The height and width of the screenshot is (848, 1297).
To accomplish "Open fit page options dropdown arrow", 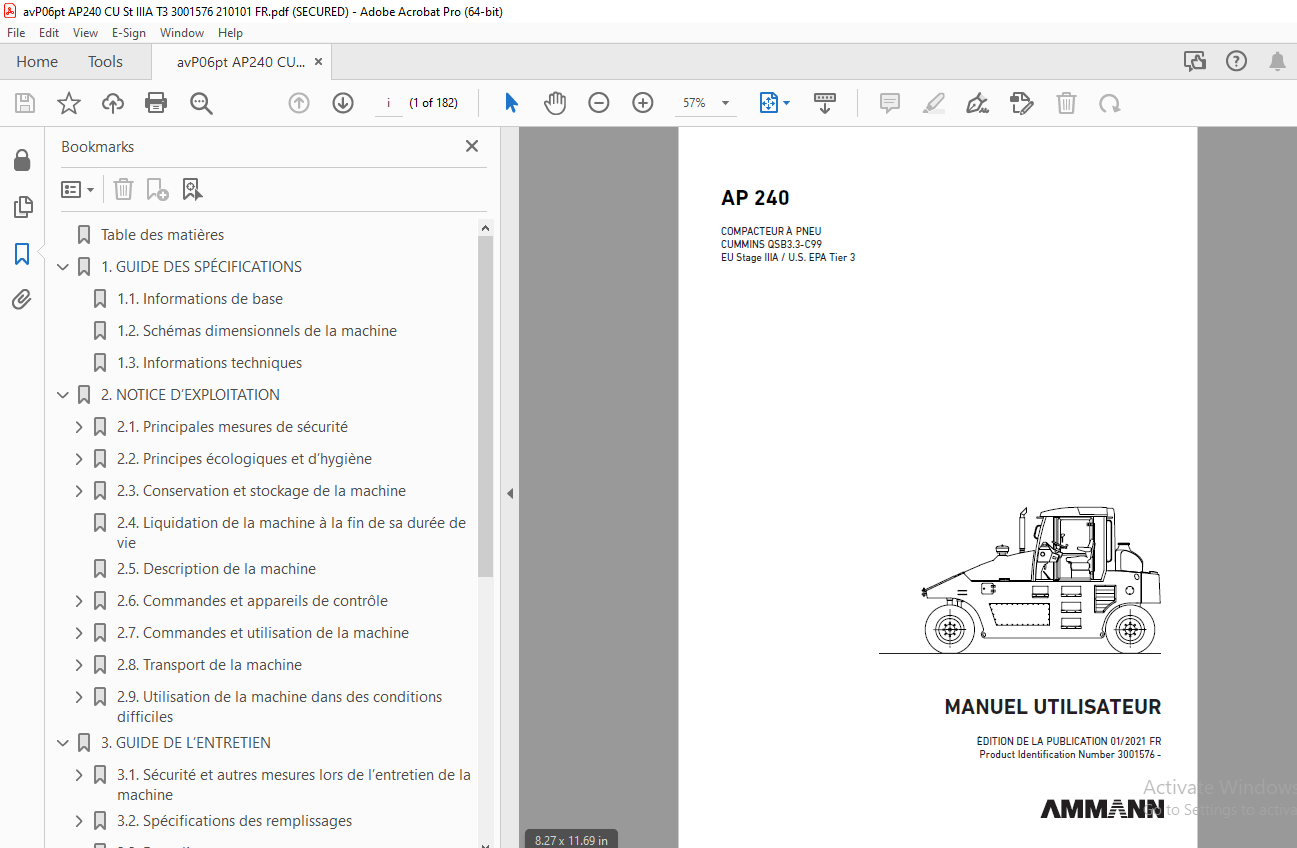I will coord(786,103).
